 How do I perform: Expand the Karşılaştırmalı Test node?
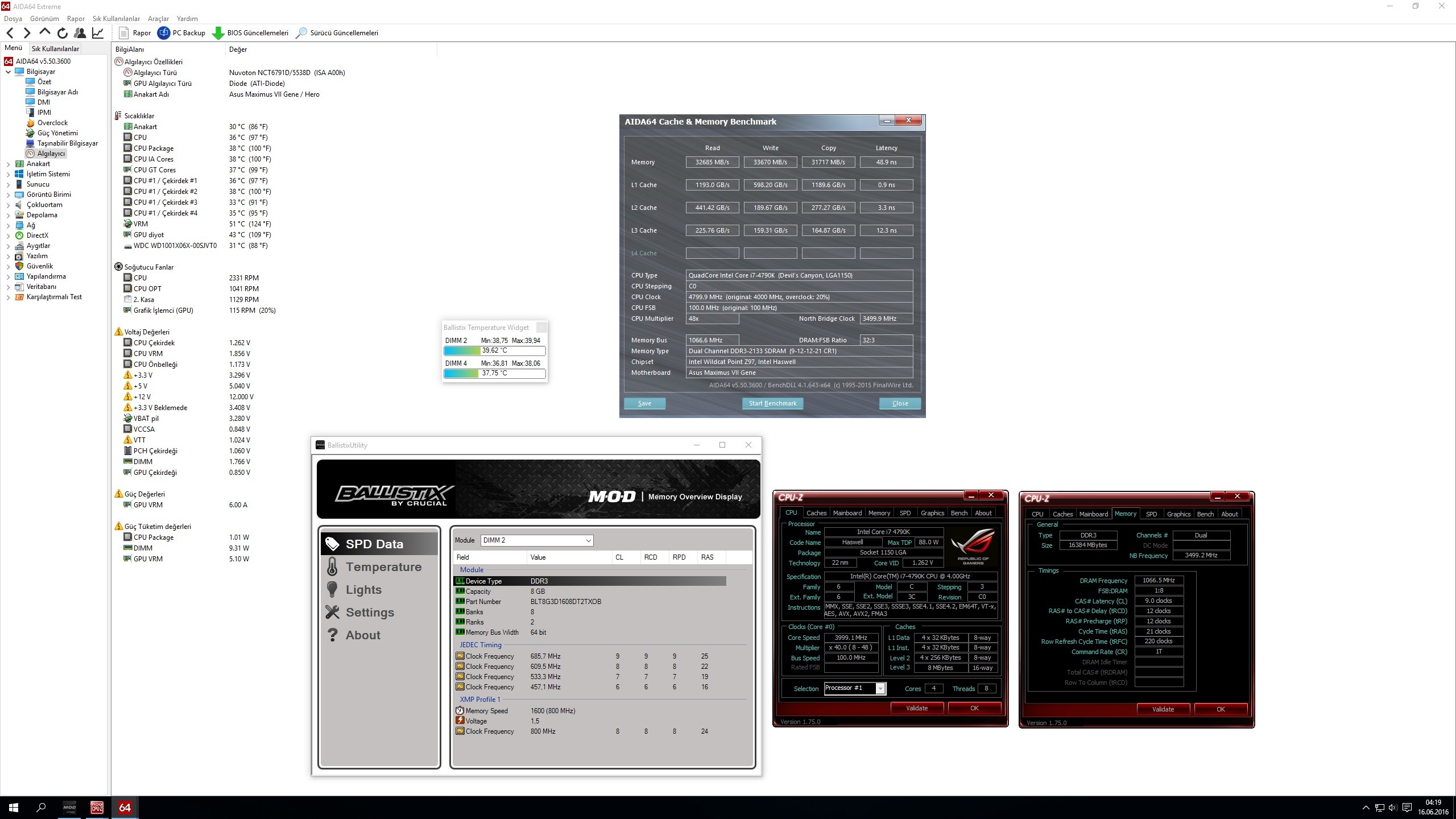(x=9, y=297)
